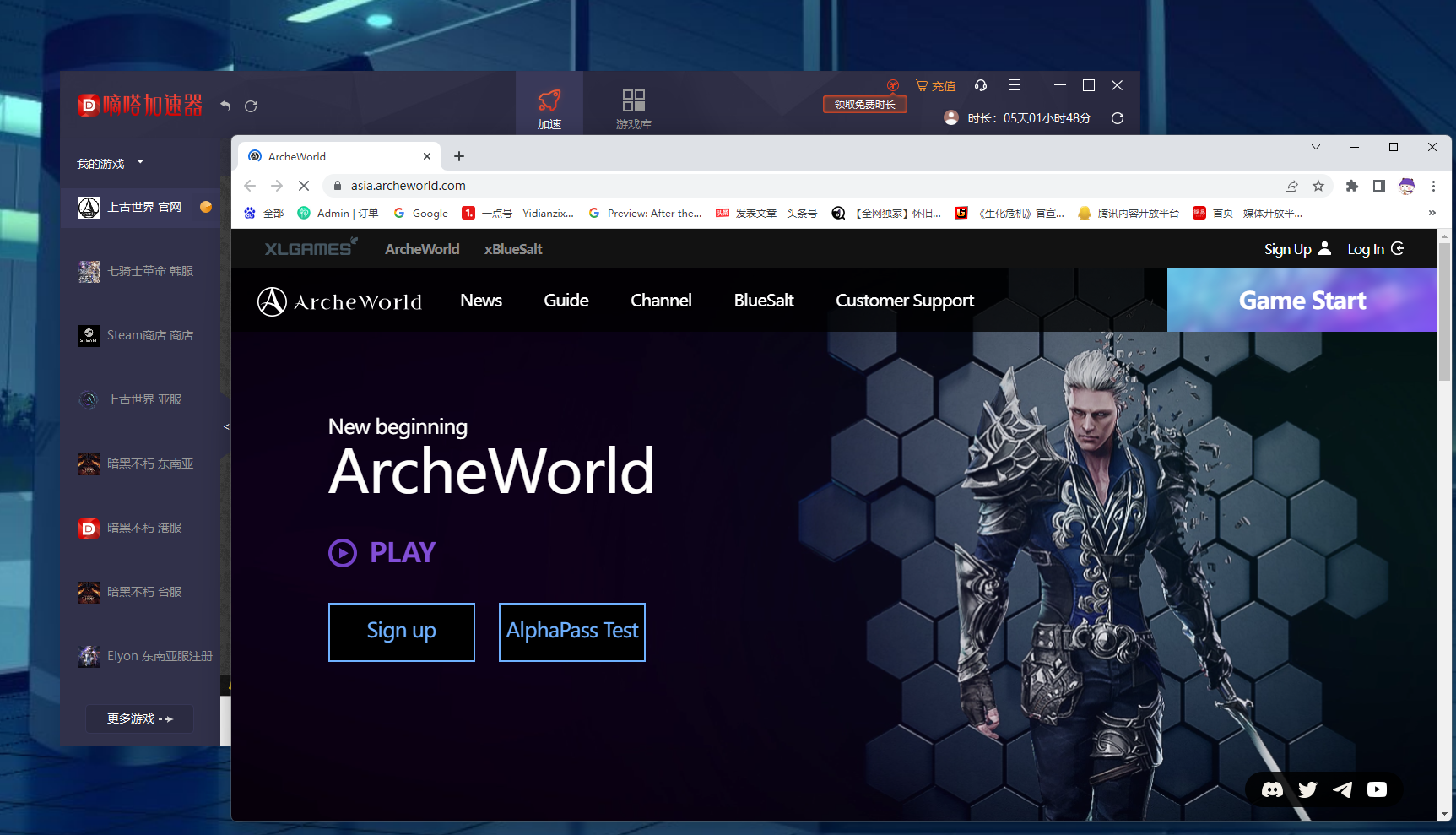Image resolution: width=1456 pixels, height=835 pixels.
Task: Open Chrome profile avatar
Action: coord(1406,186)
